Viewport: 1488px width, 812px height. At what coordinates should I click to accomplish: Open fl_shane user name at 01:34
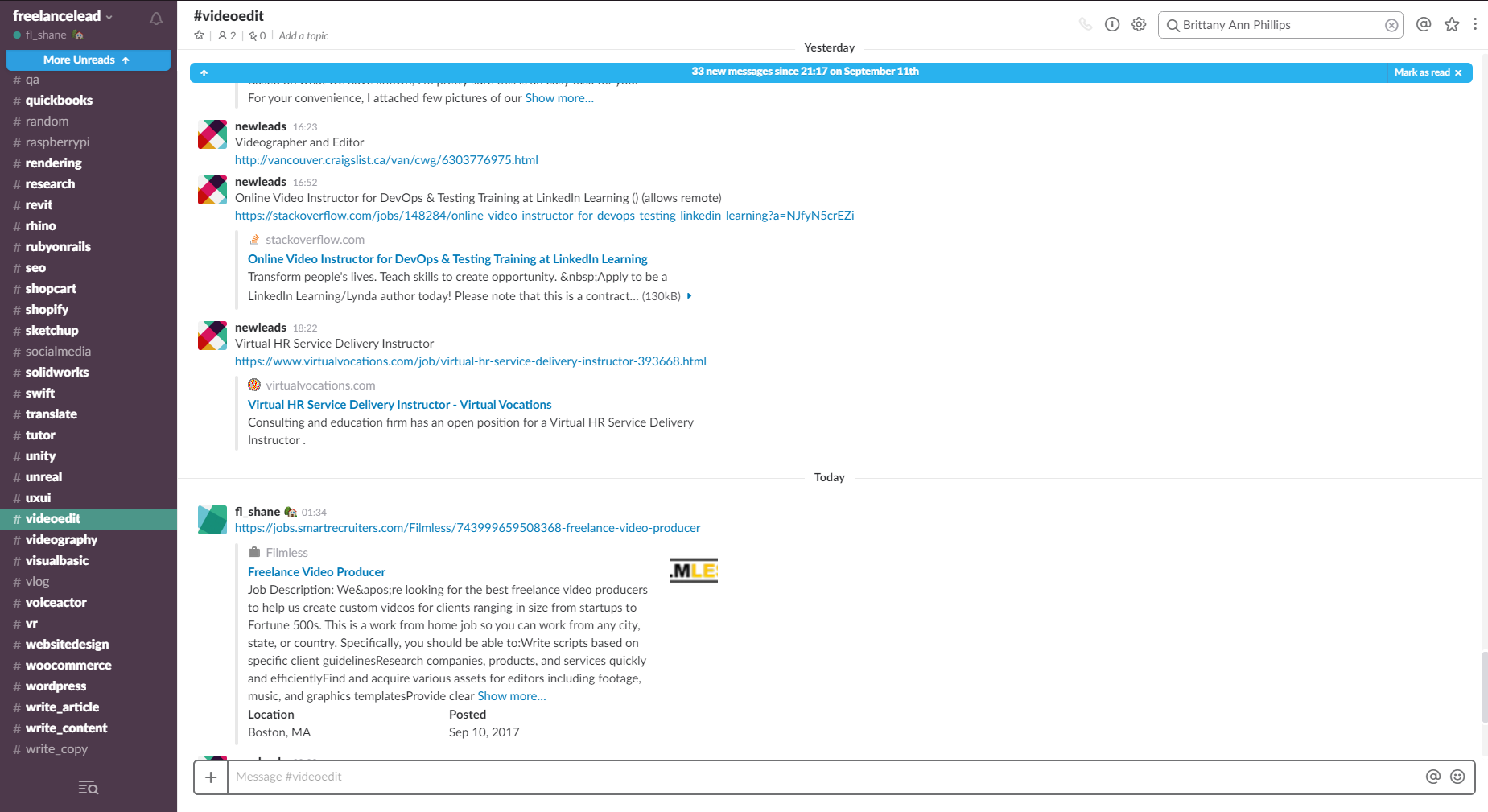point(258,512)
